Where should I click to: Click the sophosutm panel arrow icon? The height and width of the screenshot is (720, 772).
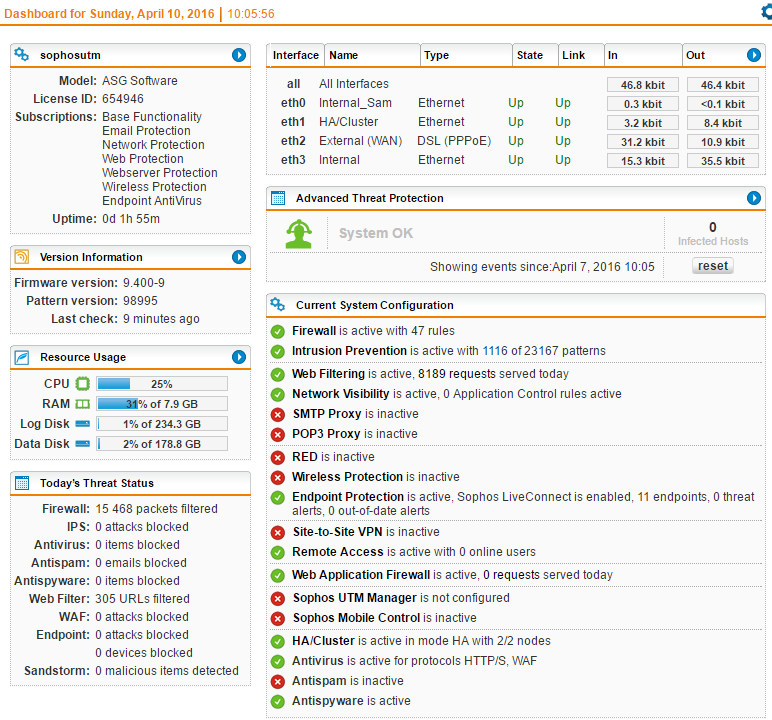(239, 55)
